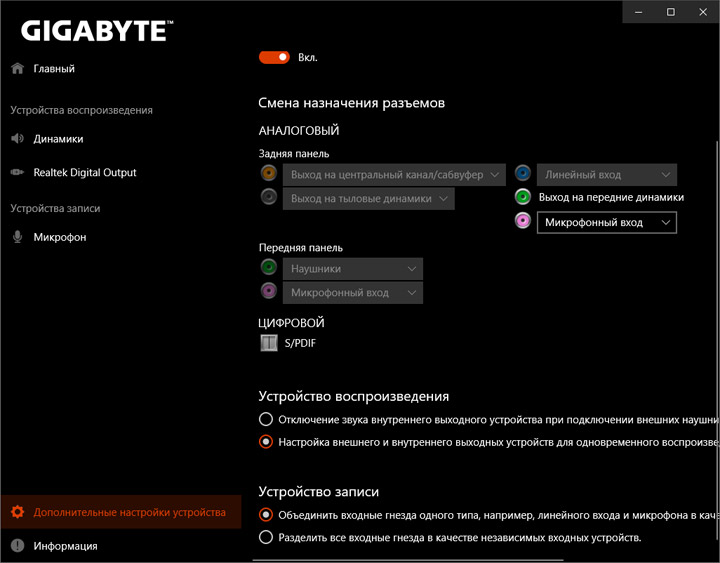Click the orange gear icon at bottom
Viewport: 720px width, 563px height.
pyautogui.click(x=17, y=512)
